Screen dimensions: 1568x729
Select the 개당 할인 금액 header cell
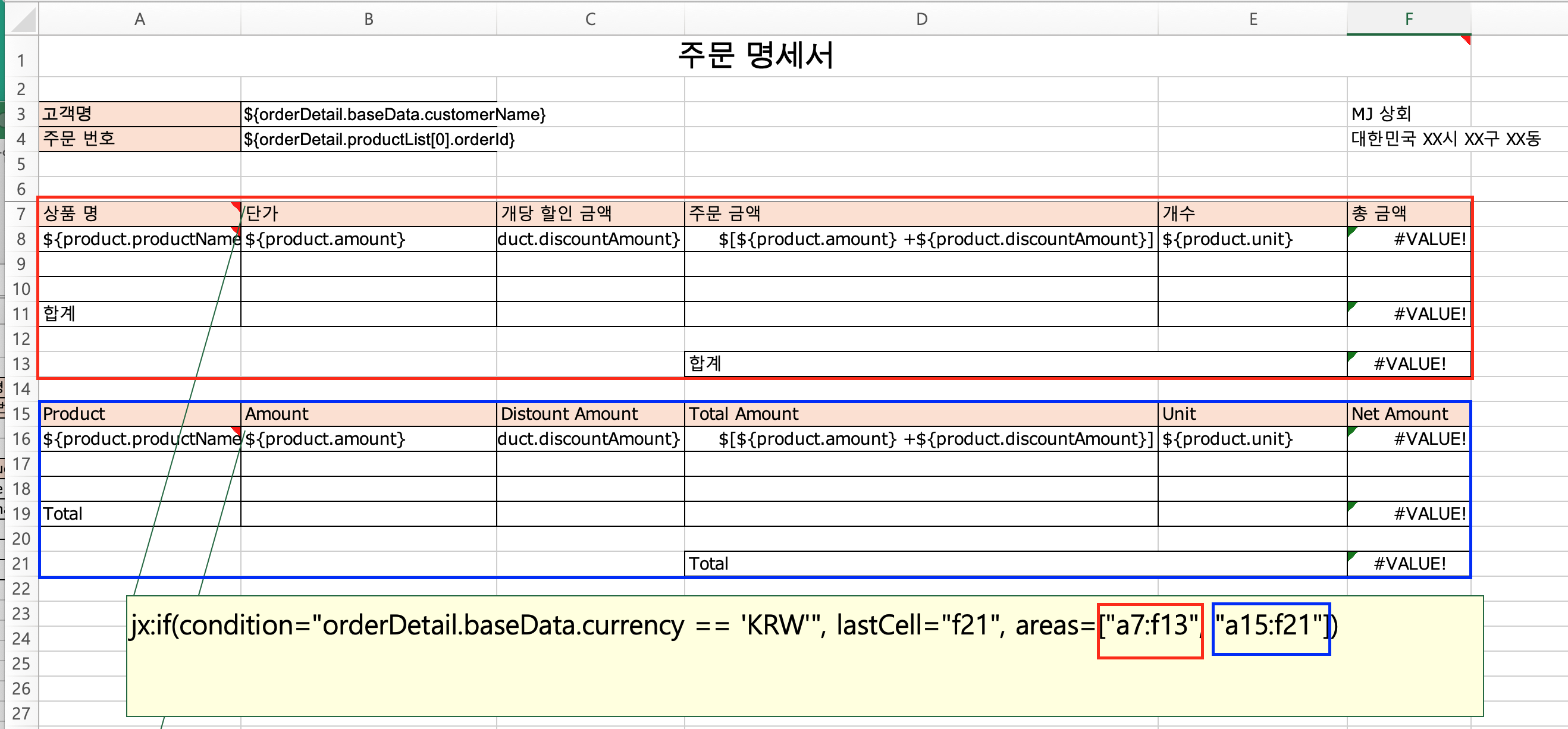coord(591,213)
